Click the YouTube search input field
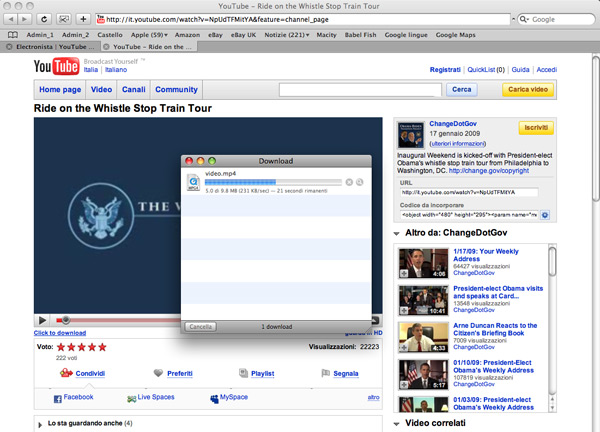 coord(360,90)
